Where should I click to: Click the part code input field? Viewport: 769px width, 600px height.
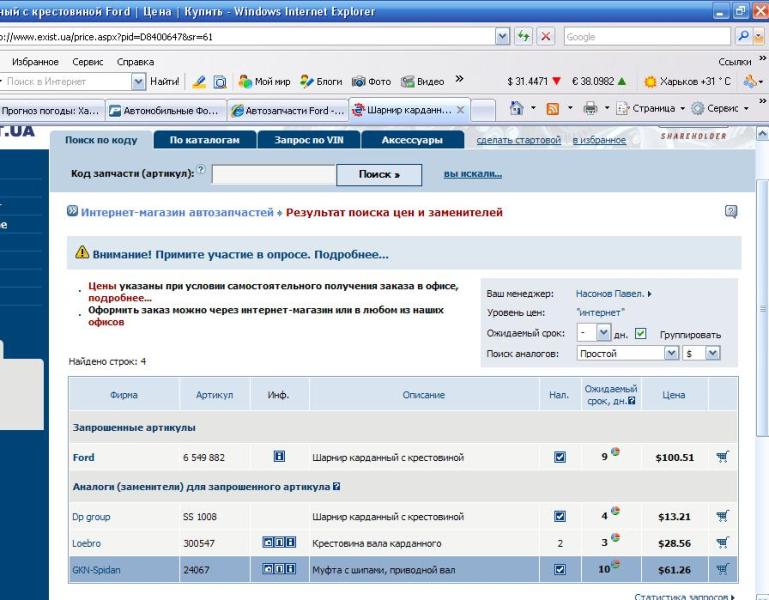273,174
